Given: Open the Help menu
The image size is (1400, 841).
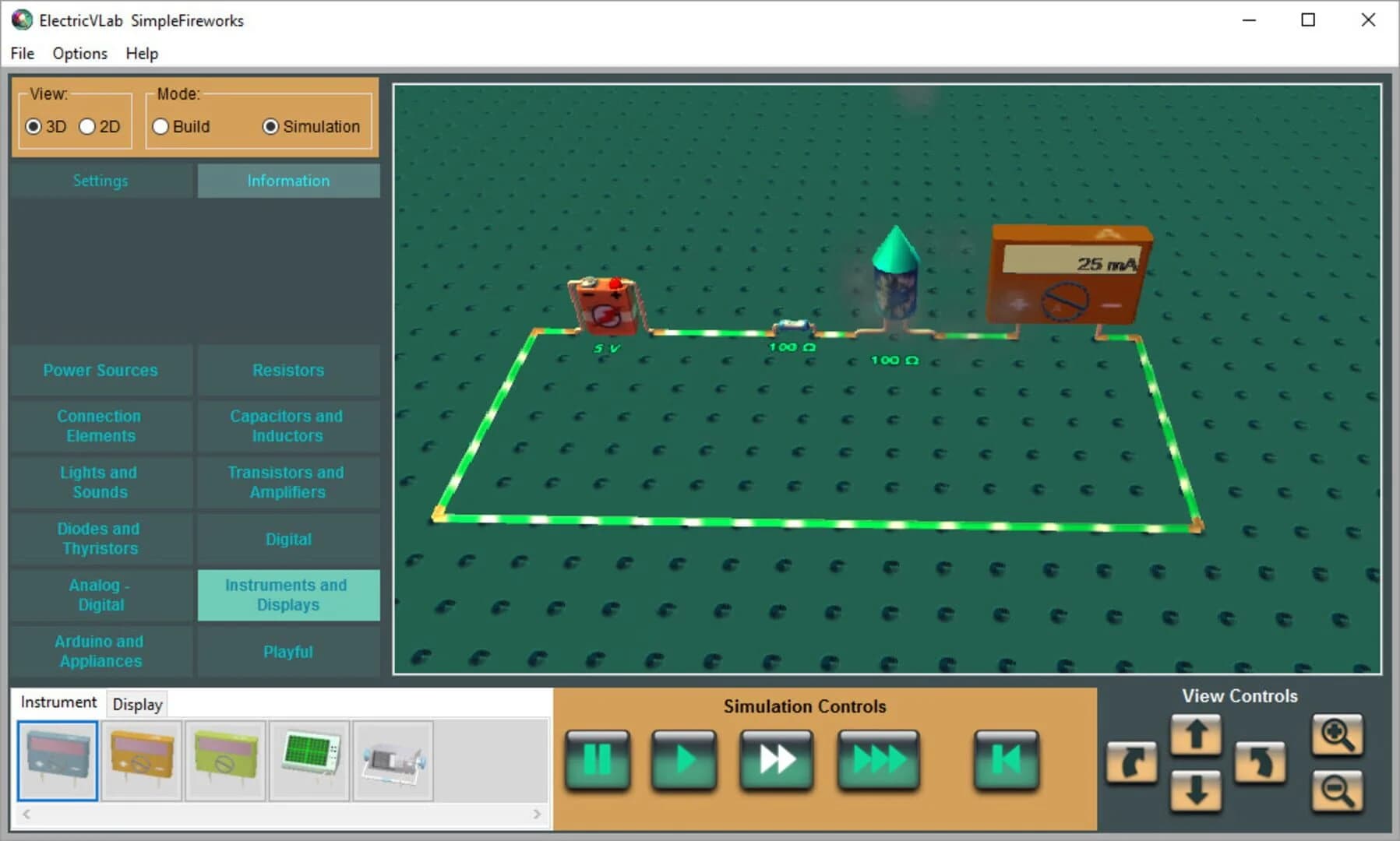Looking at the screenshot, I should (142, 53).
